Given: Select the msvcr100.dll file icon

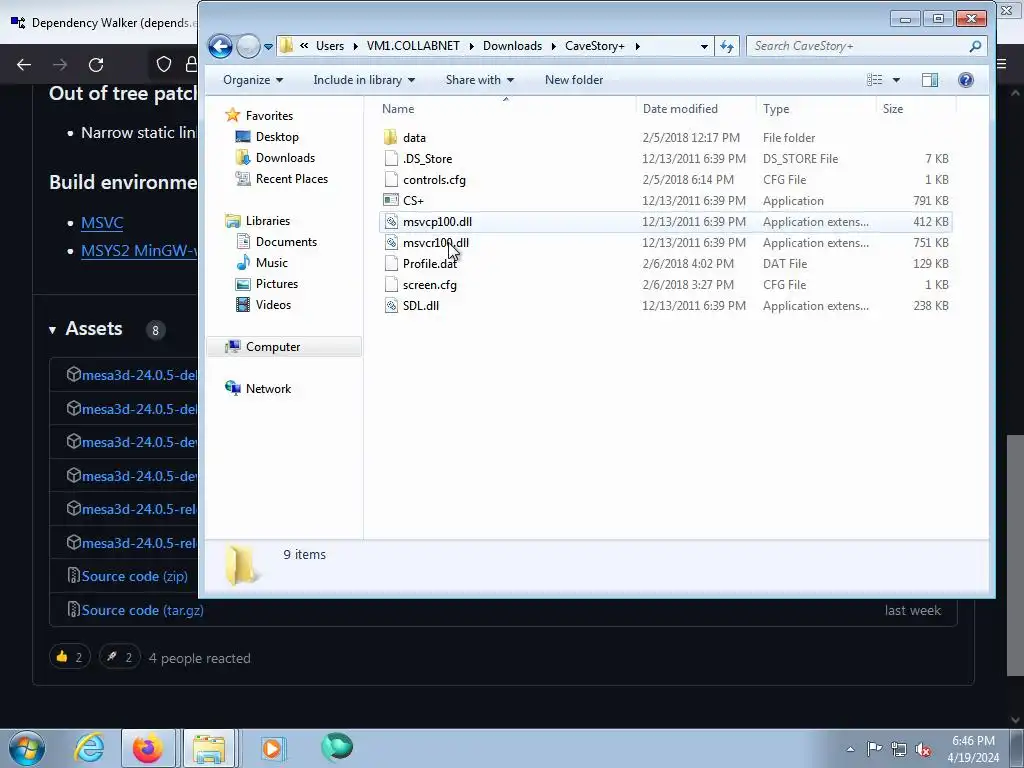Looking at the screenshot, I should point(391,242).
